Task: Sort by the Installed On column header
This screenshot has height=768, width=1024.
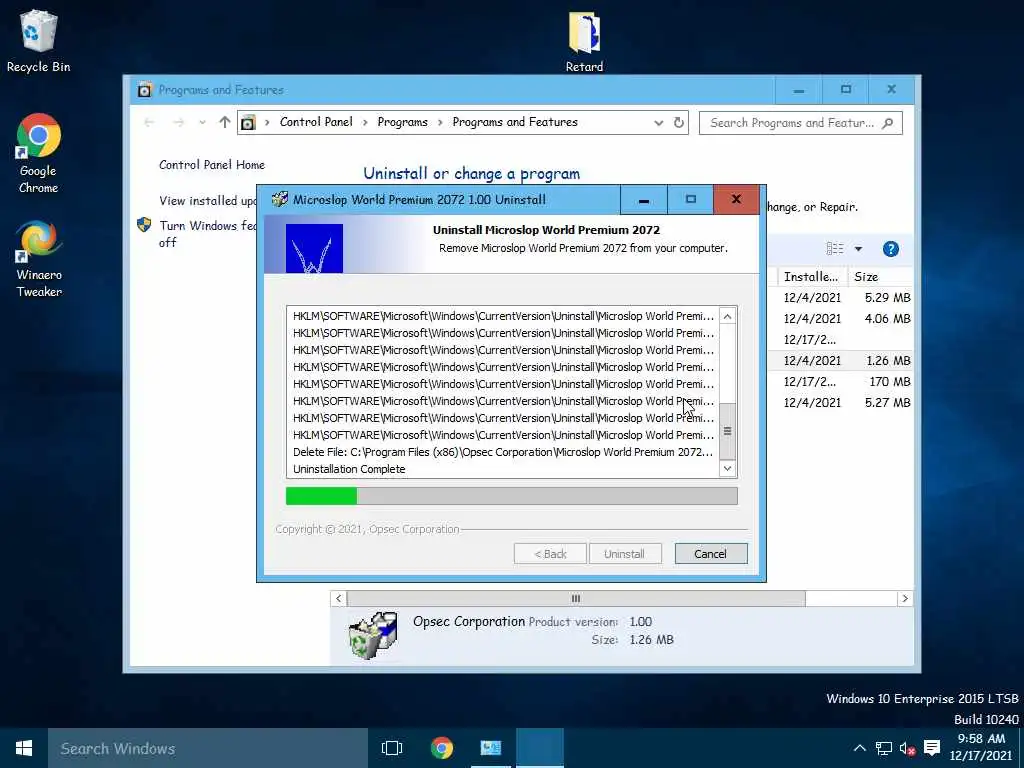Action: click(x=811, y=277)
